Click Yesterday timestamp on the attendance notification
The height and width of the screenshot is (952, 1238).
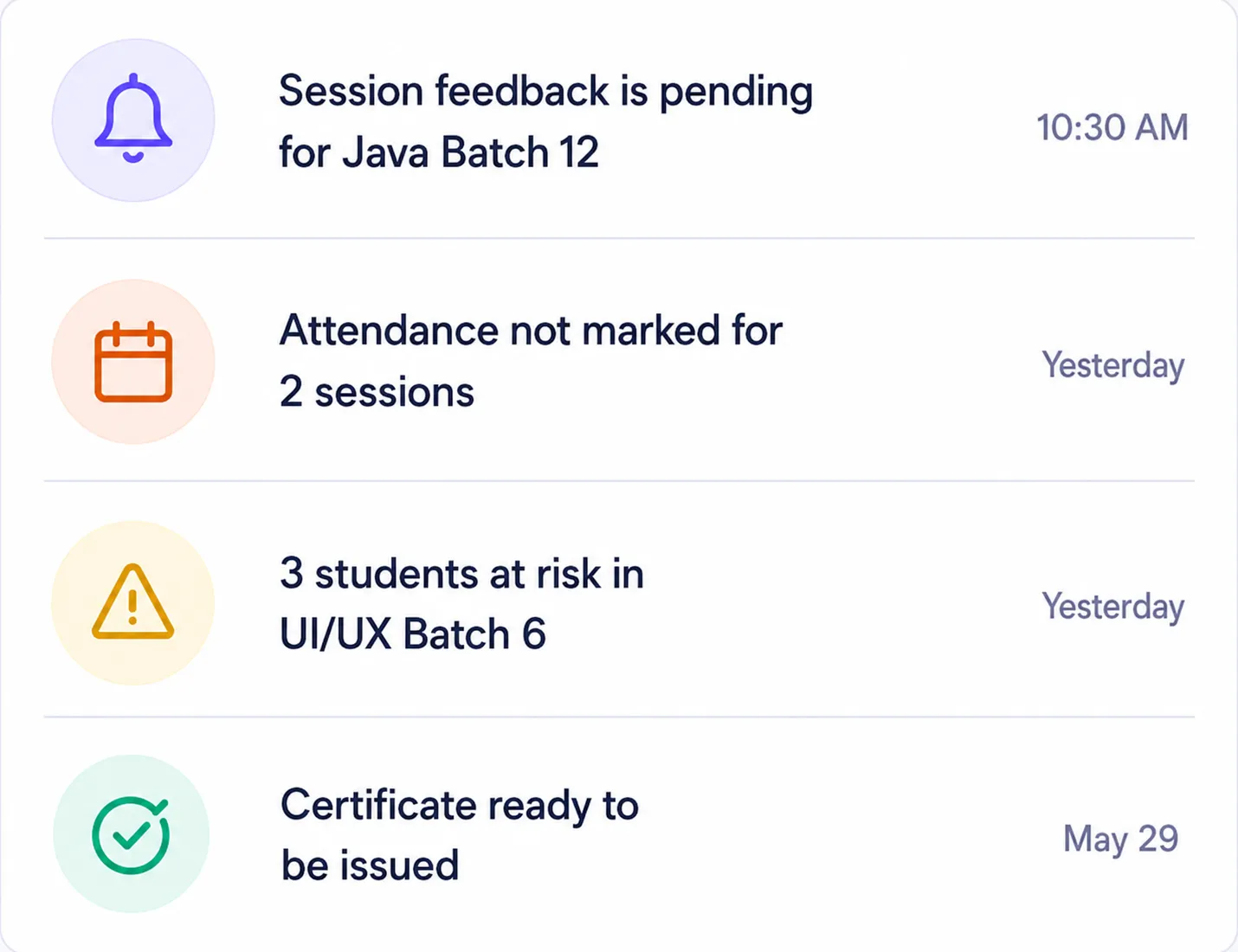pos(1113,365)
